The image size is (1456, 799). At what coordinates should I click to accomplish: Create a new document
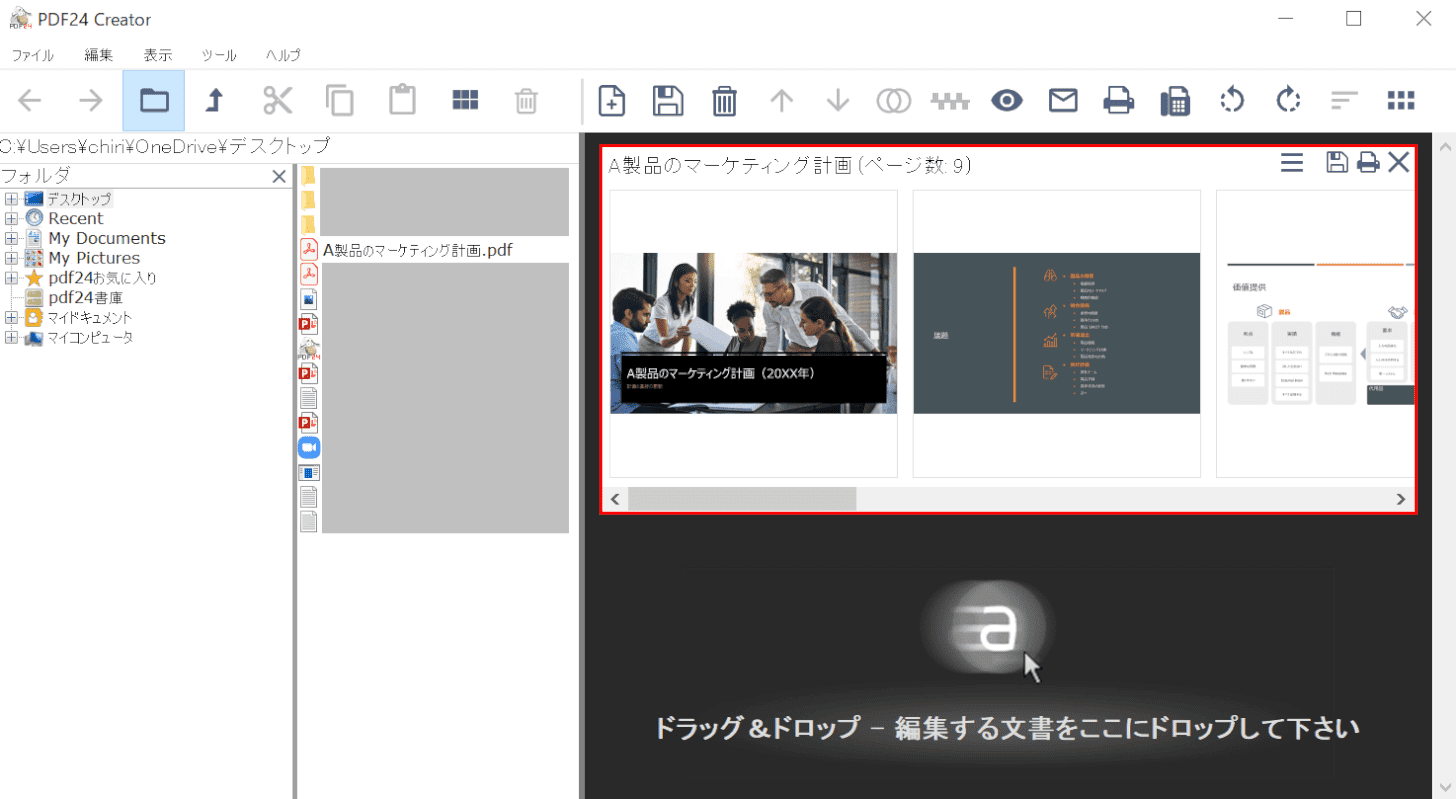click(x=612, y=100)
